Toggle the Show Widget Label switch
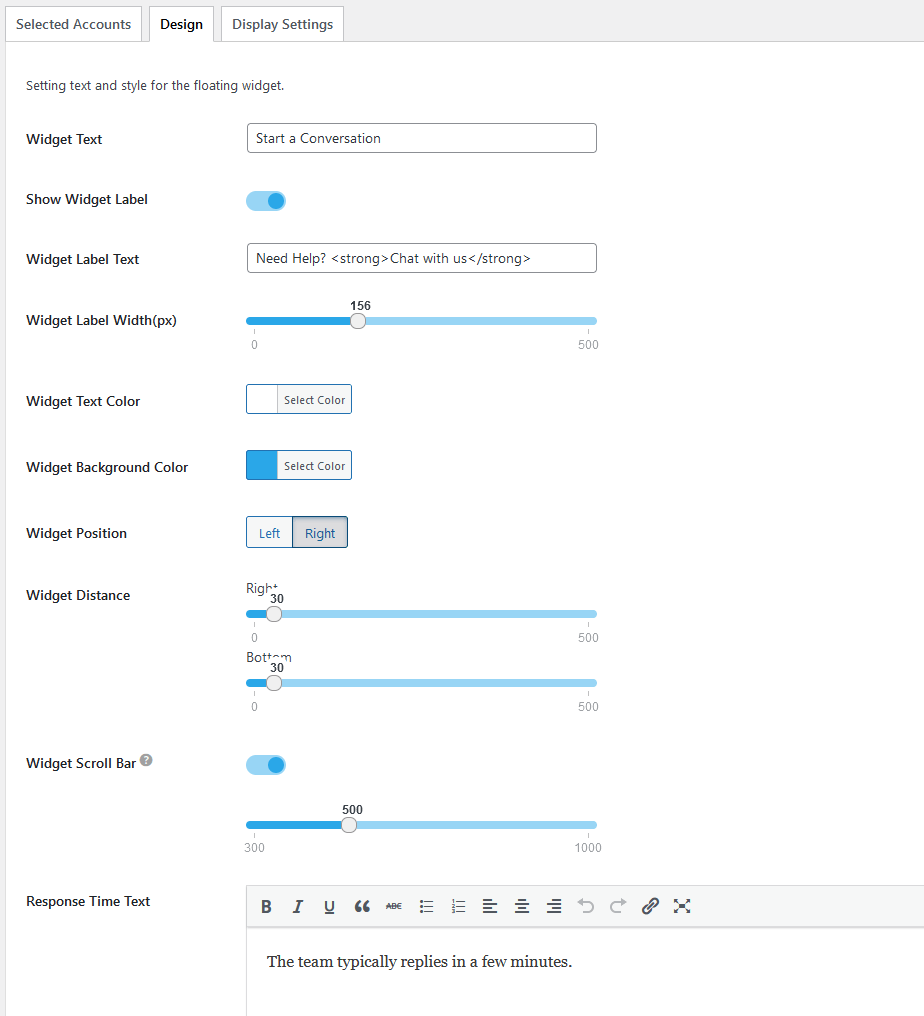924x1016 pixels. point(266,201)
